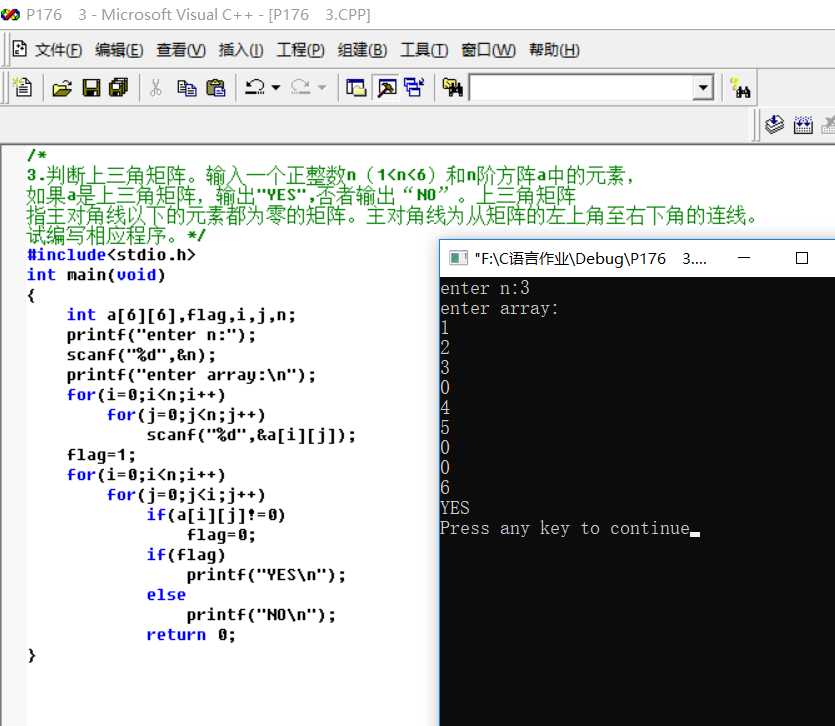Open the Window List icon
The height and width of the screenshot is (726, 835).
(x=413, y=87)
